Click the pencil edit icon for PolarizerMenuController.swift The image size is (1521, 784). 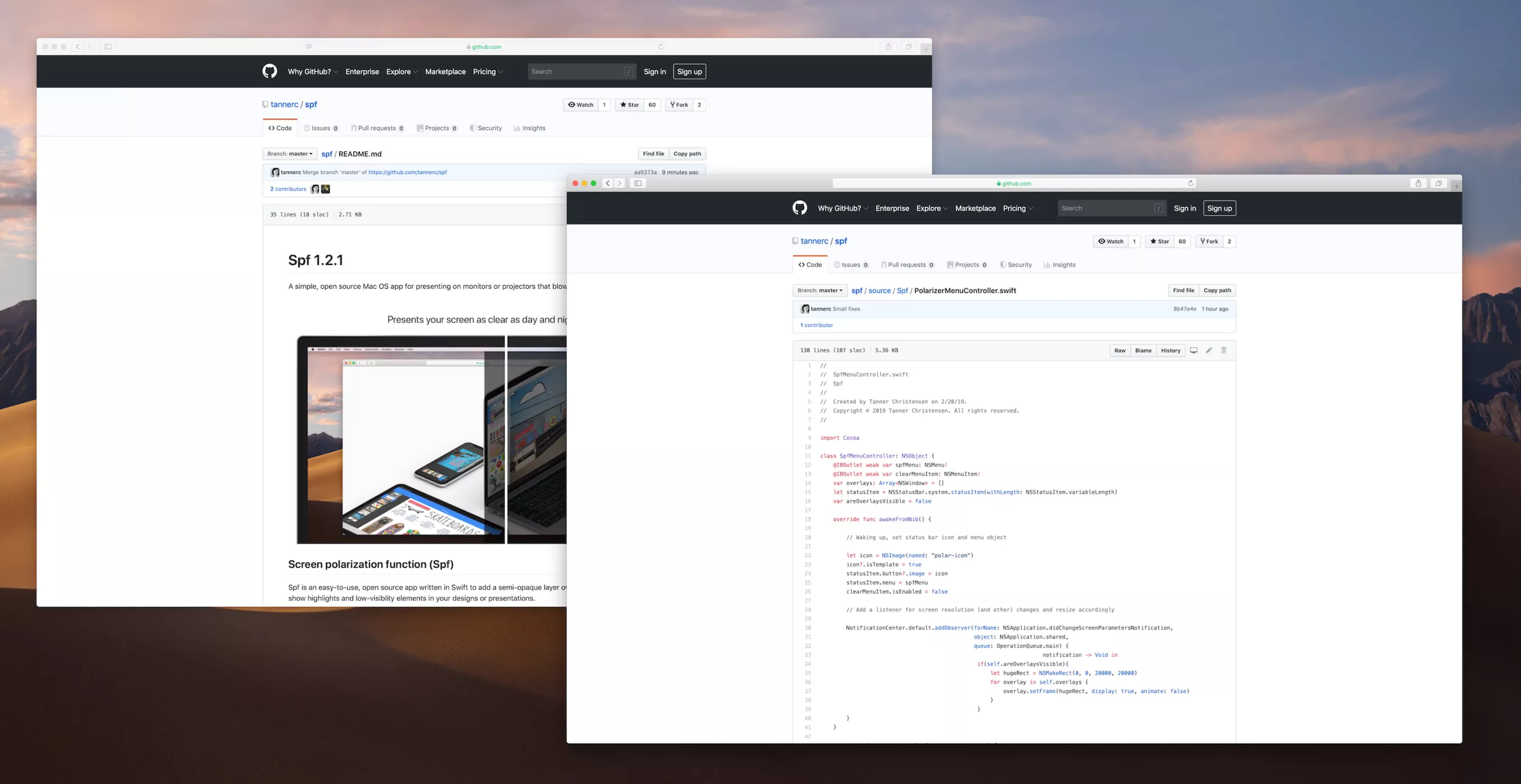(x=1208, y=350)
